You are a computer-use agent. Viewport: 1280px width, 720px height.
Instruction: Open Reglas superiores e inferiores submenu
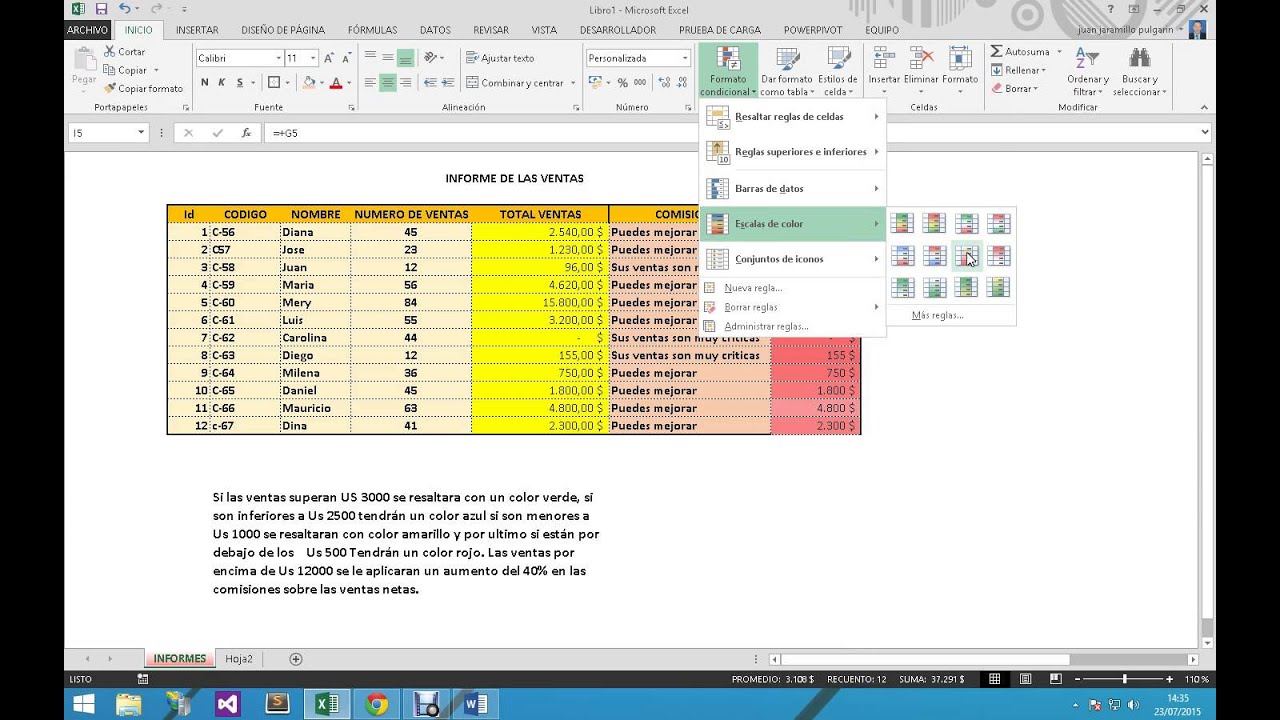coord(792,152)
